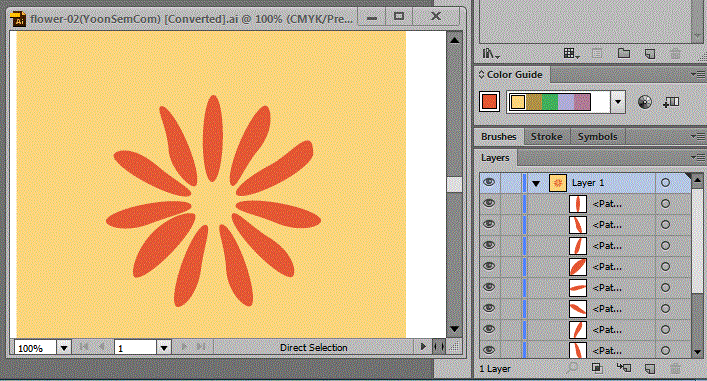Click Locate Object magnifier in Layers panel
Viewport: 707px width, 381px height.
pyautogui.click(x=572, y=368)
